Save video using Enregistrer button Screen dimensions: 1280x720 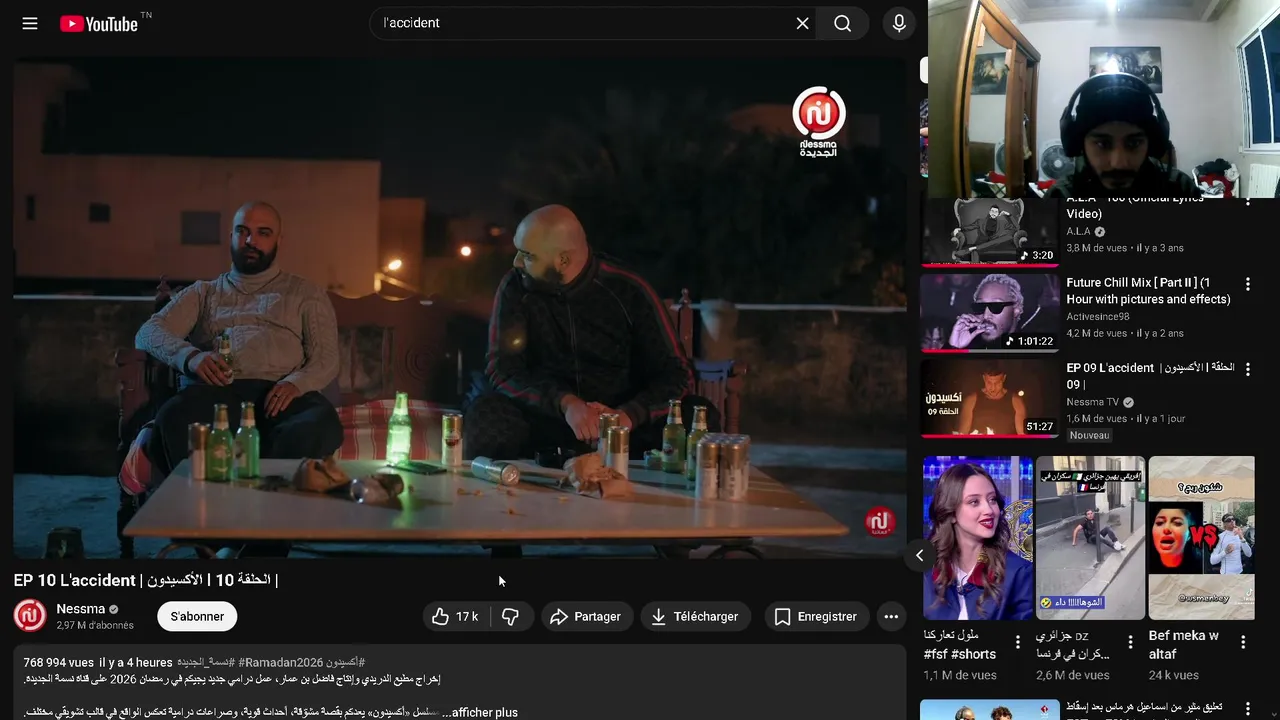click(x=816, y=617)
